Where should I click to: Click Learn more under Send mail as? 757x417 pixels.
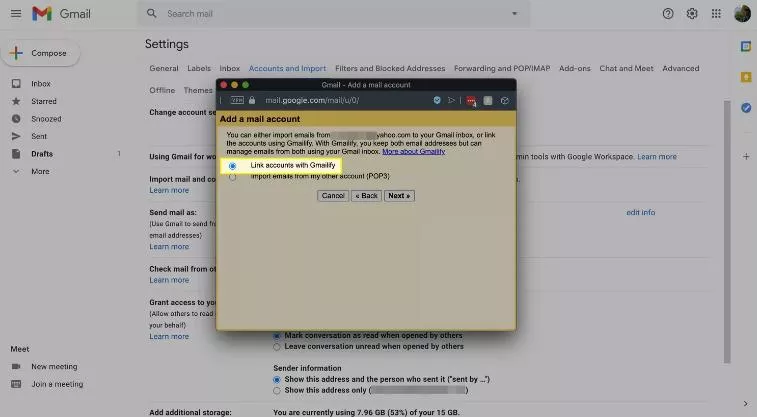pos(169,247)
